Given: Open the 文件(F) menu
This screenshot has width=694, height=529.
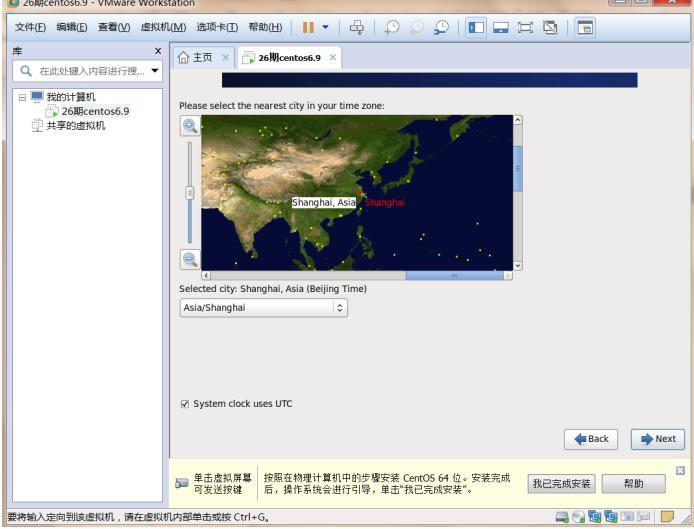Looking at the screenshot, I should [x=30, y=27].
